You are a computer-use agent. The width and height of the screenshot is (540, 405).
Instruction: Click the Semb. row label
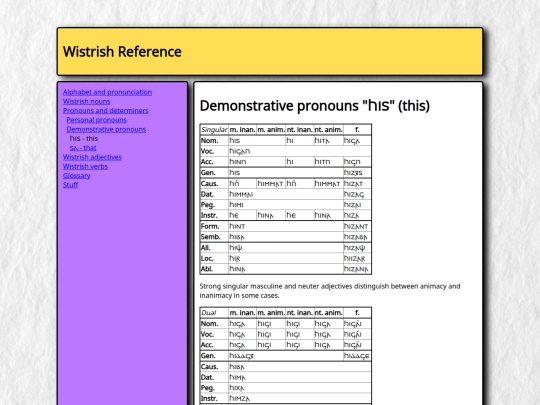point(214,237)
